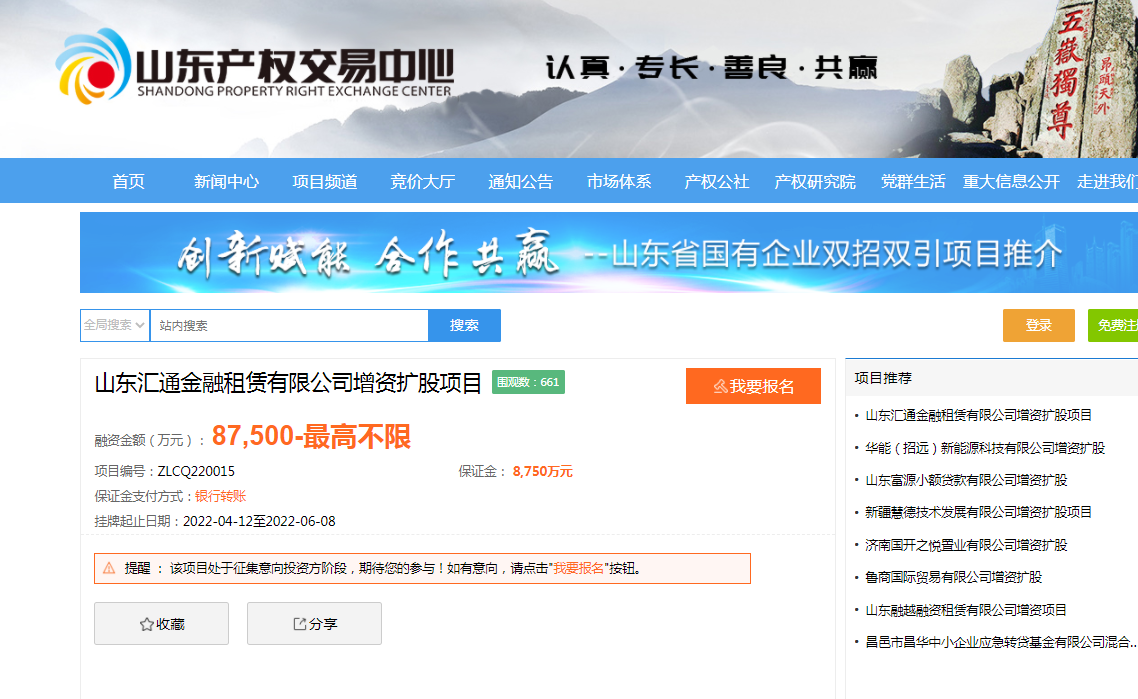Image resolution: width=1138 pixels, height=699 pixels.
Task: Click the 收藏 favorite button
Action: [x=161, y=624]
